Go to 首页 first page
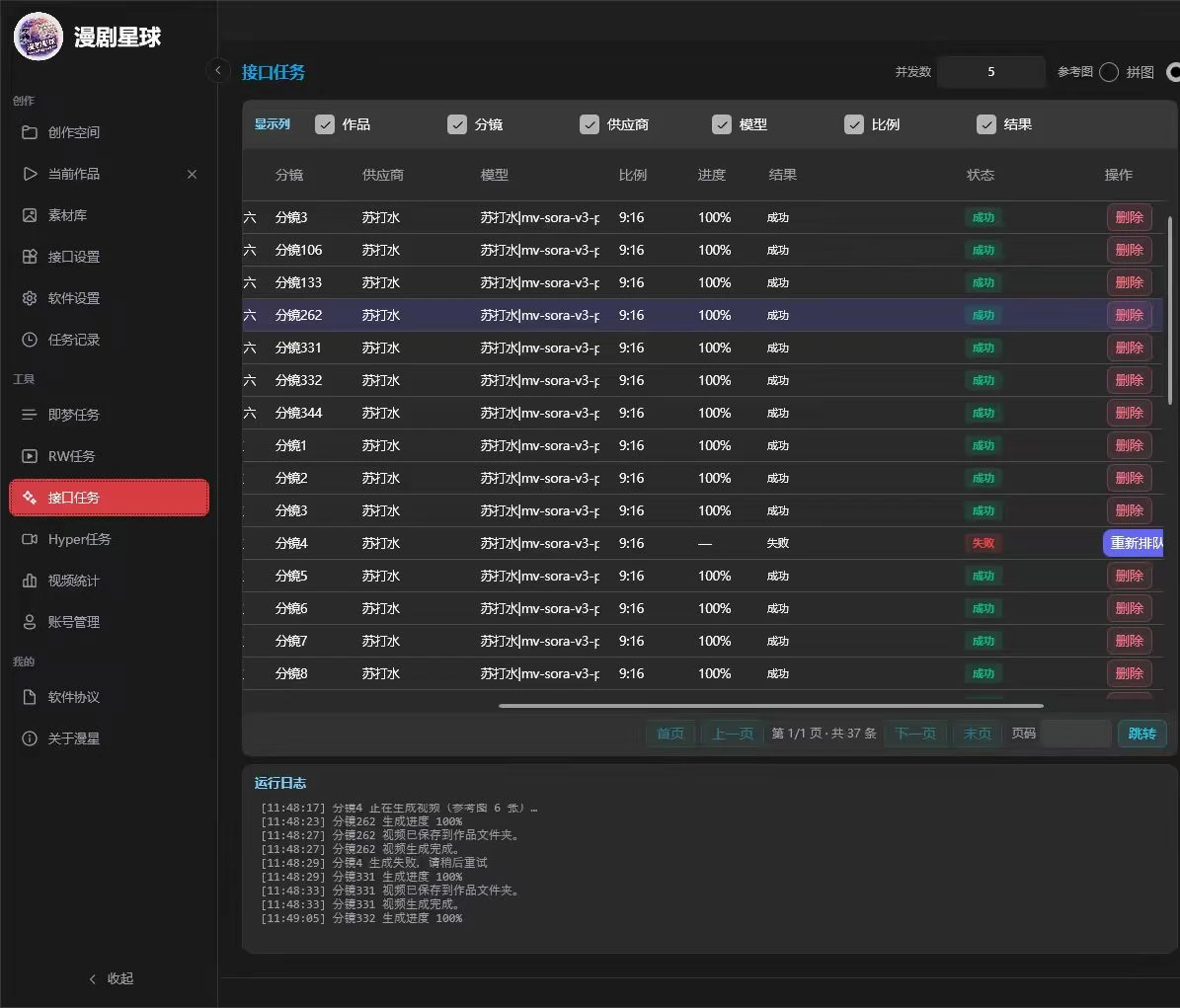Screen dimensions: 1180x1008 tap(670, 734)
